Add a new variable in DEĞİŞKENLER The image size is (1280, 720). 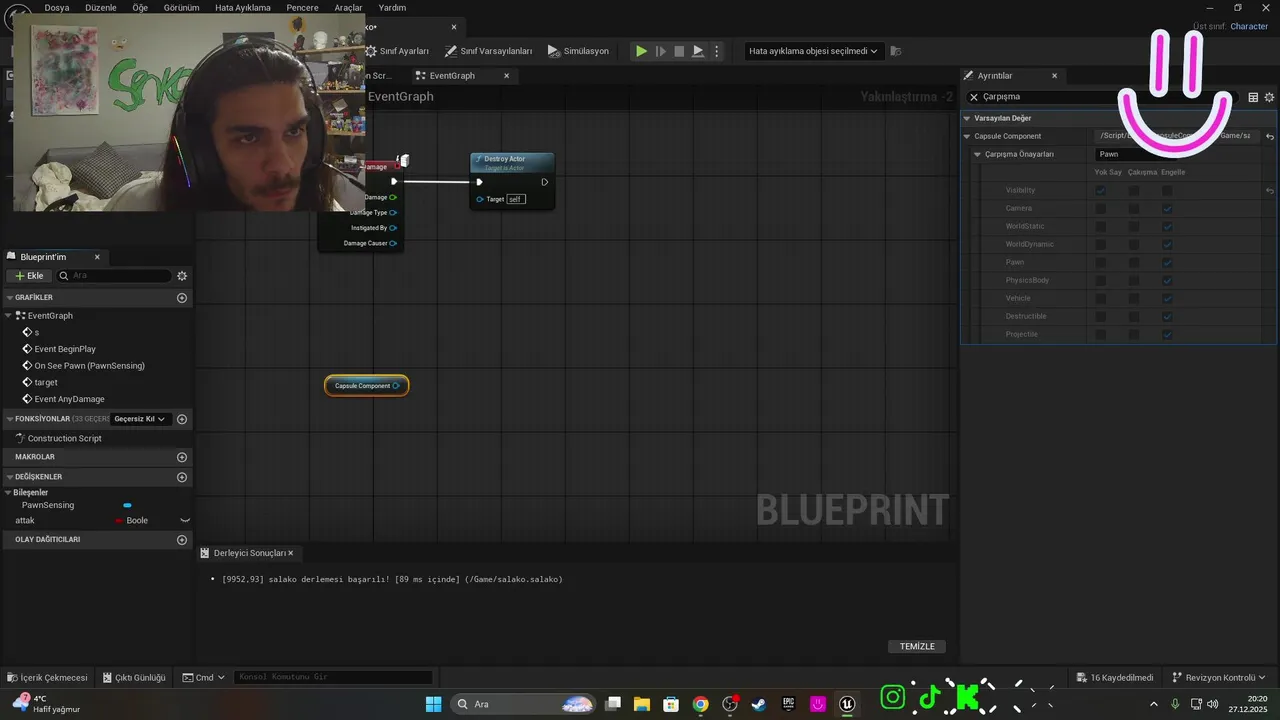coord(182,477)
